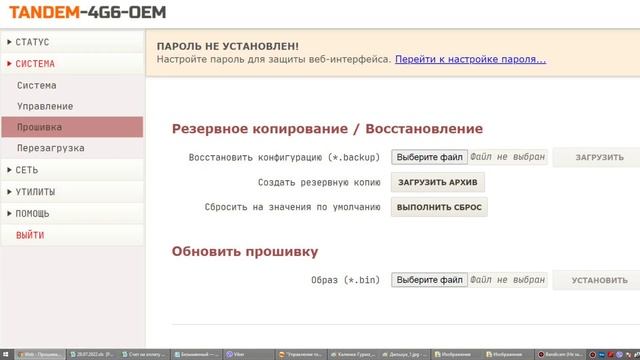The image size is (640, 360).
Task: Expand the СТАТУС menu section
Action: tap(72, 42)
